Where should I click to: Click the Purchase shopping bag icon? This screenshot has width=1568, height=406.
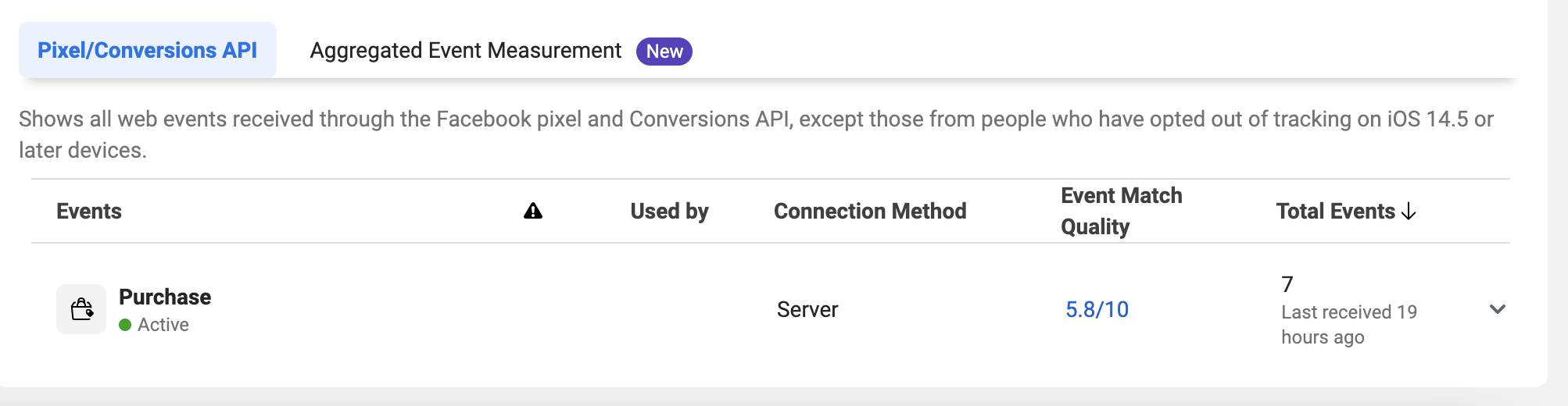click(x=81, y=309)
